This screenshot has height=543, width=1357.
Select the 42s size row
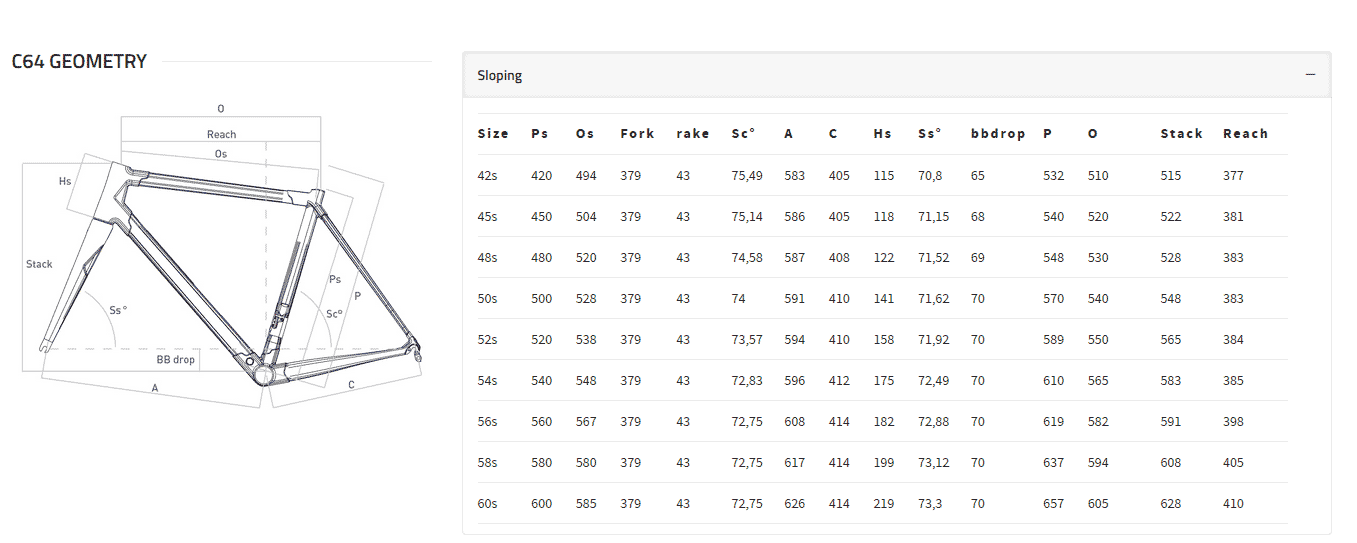point(882,176)
